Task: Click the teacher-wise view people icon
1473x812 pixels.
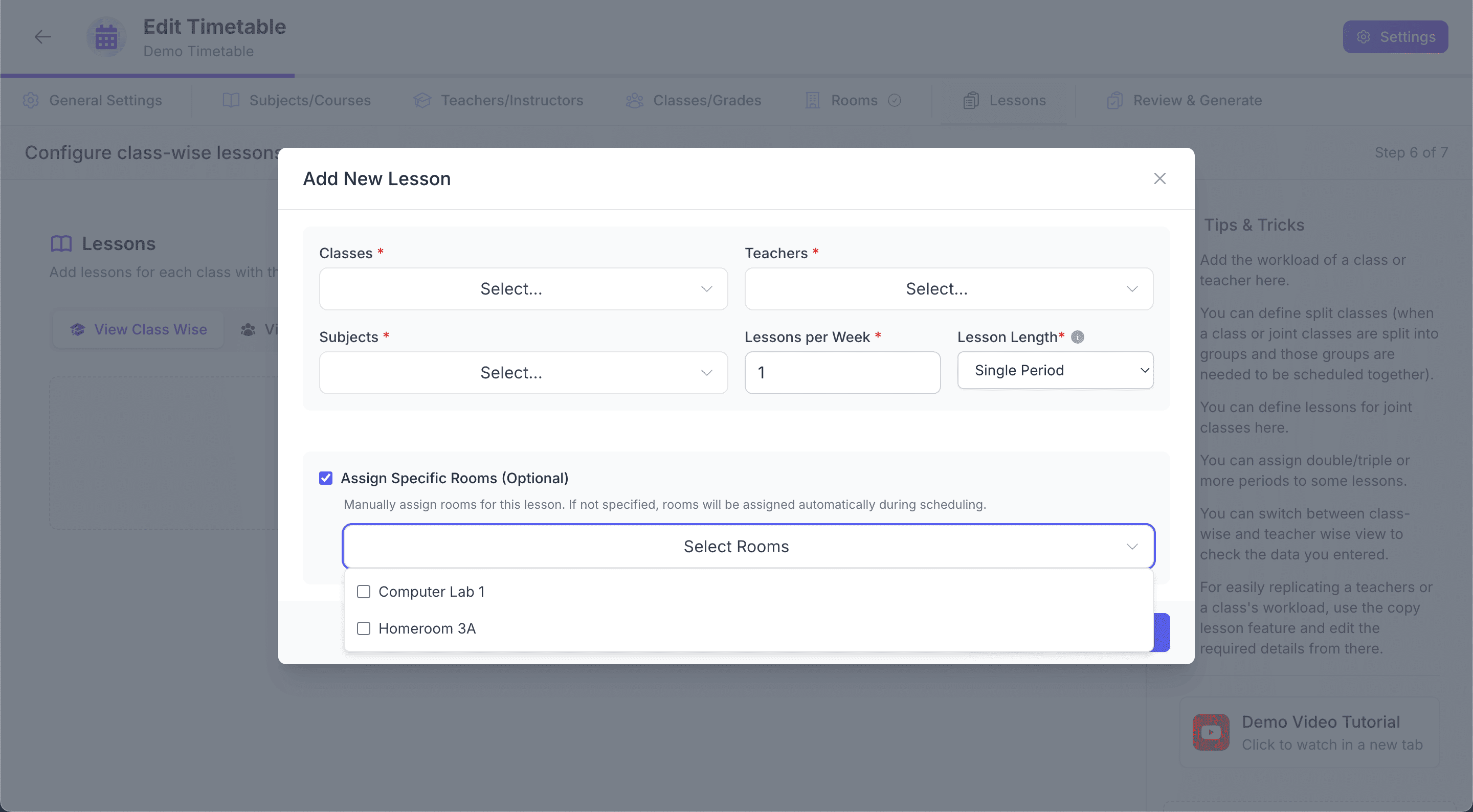Action: [248, 329]
